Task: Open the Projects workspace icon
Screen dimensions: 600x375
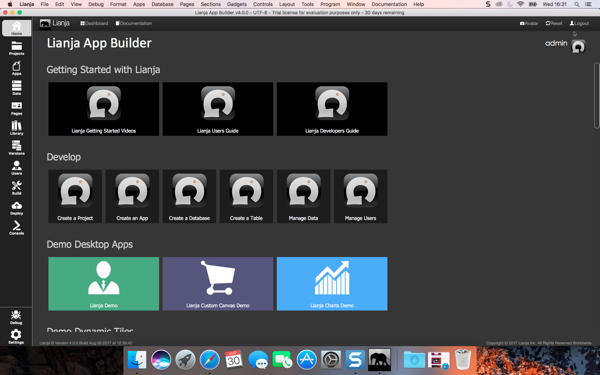Action: (16, 48)
